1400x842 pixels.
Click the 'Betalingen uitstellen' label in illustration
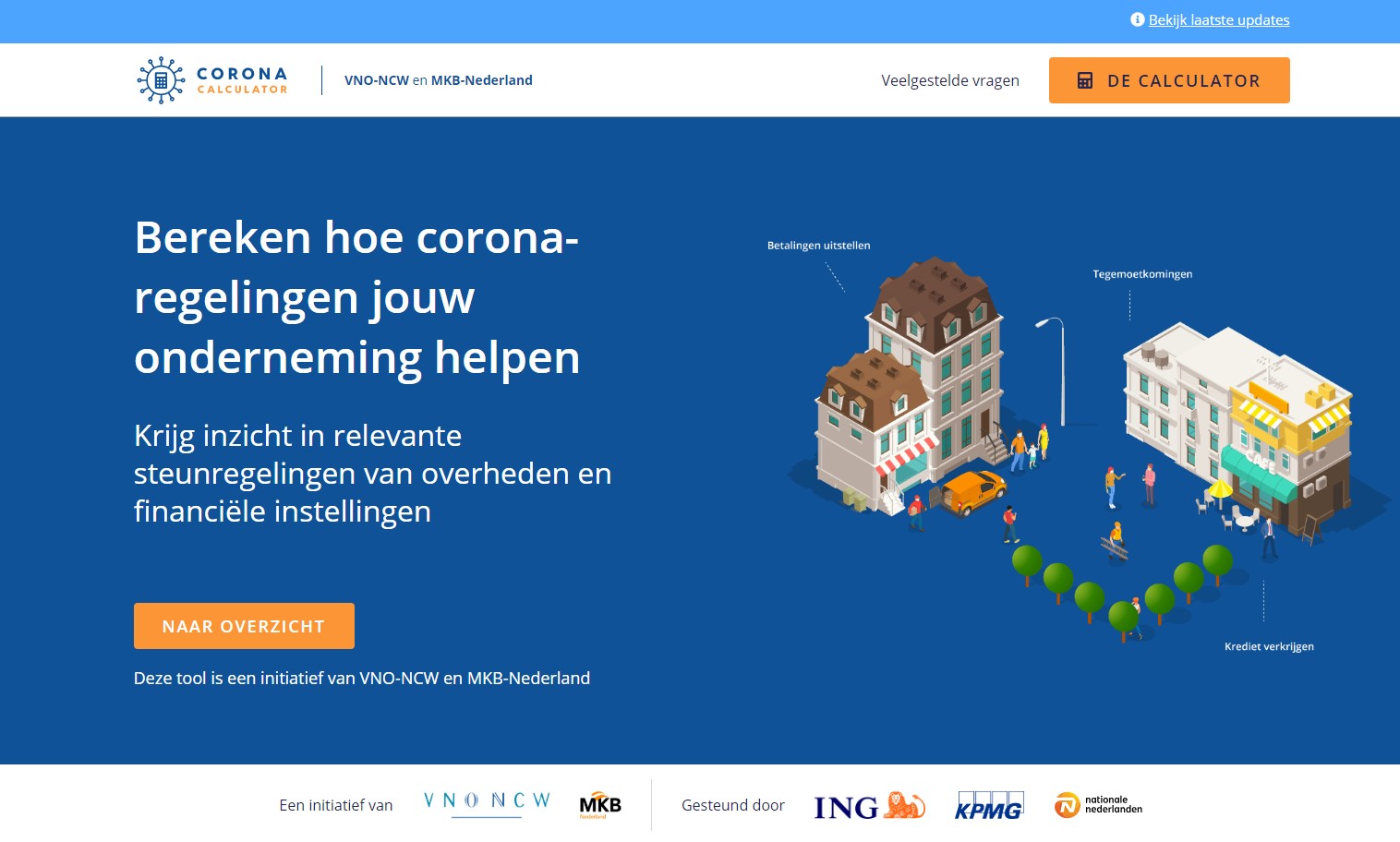818,245
